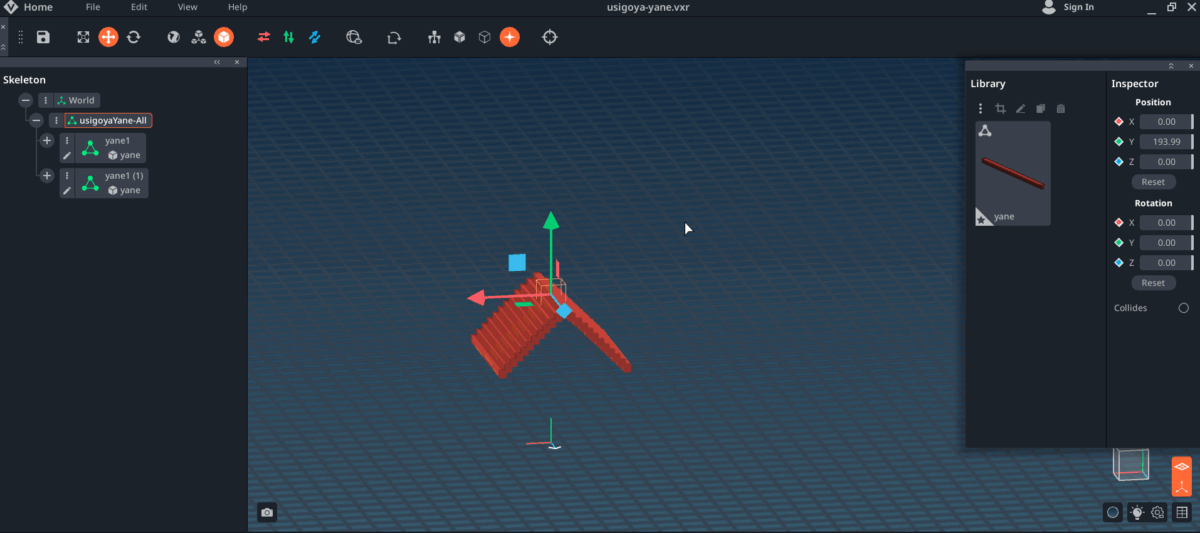This screenshot has width=1200, height=533.
Task: Open the File menu
Action: pyautogui.click(x=93, y=7)
